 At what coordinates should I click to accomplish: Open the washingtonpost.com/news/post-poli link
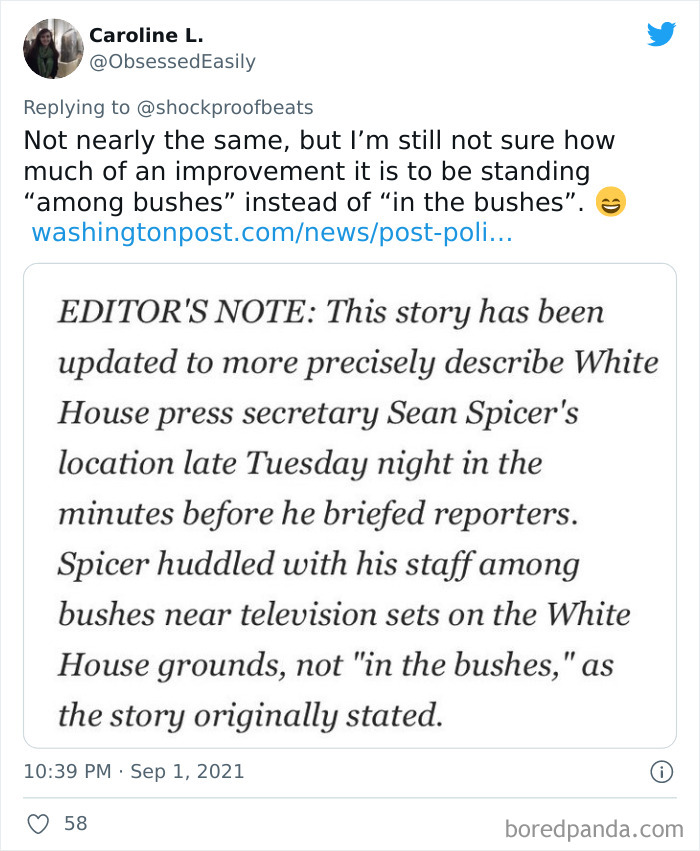271,234
